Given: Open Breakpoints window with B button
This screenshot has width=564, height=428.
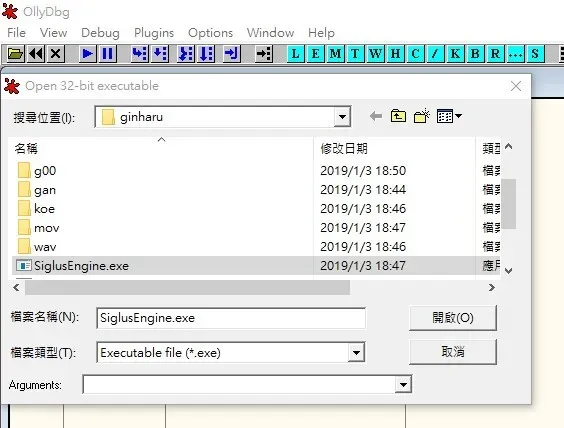Looking at the screenshot, I should 475,54.
